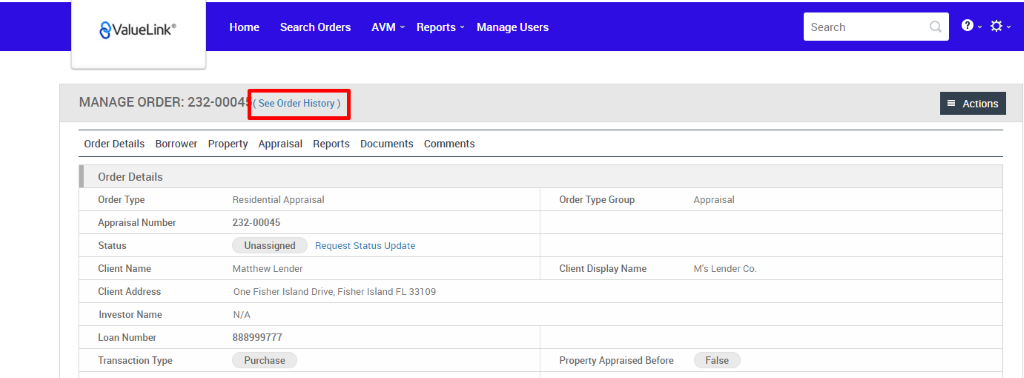Click the ValueLink logo
The width and height of the screenshot is (1024, 378).
click(138, 29)
